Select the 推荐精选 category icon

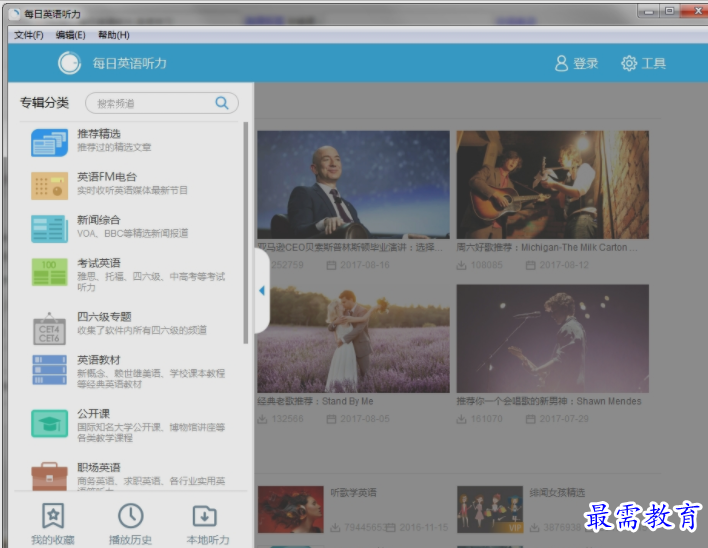point(50,142)
